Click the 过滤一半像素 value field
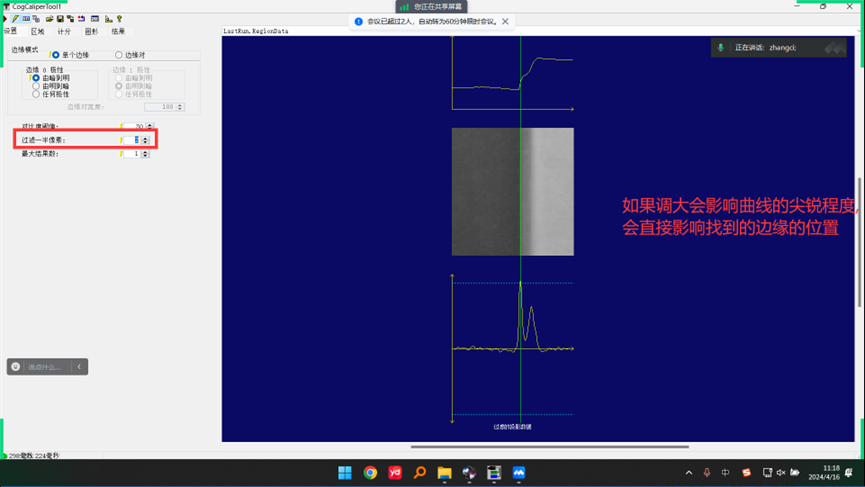 pyautogui.click(x=132, y=140)
